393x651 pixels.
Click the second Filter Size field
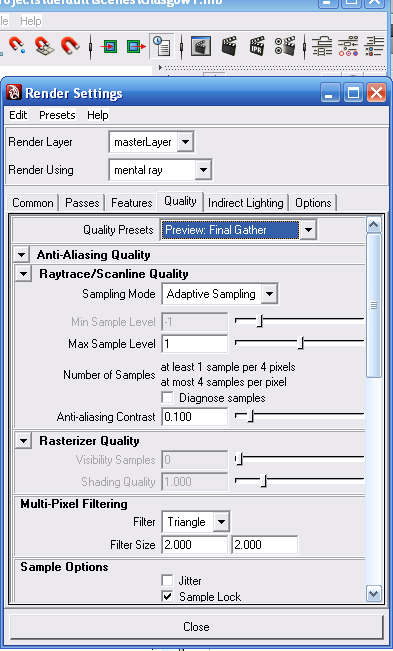[264, 545]
